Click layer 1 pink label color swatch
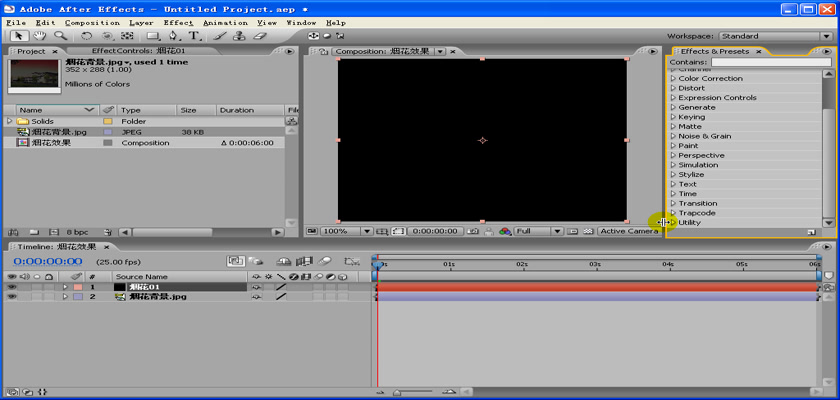This screenshot has width=840, height=400. pos(78,287)
